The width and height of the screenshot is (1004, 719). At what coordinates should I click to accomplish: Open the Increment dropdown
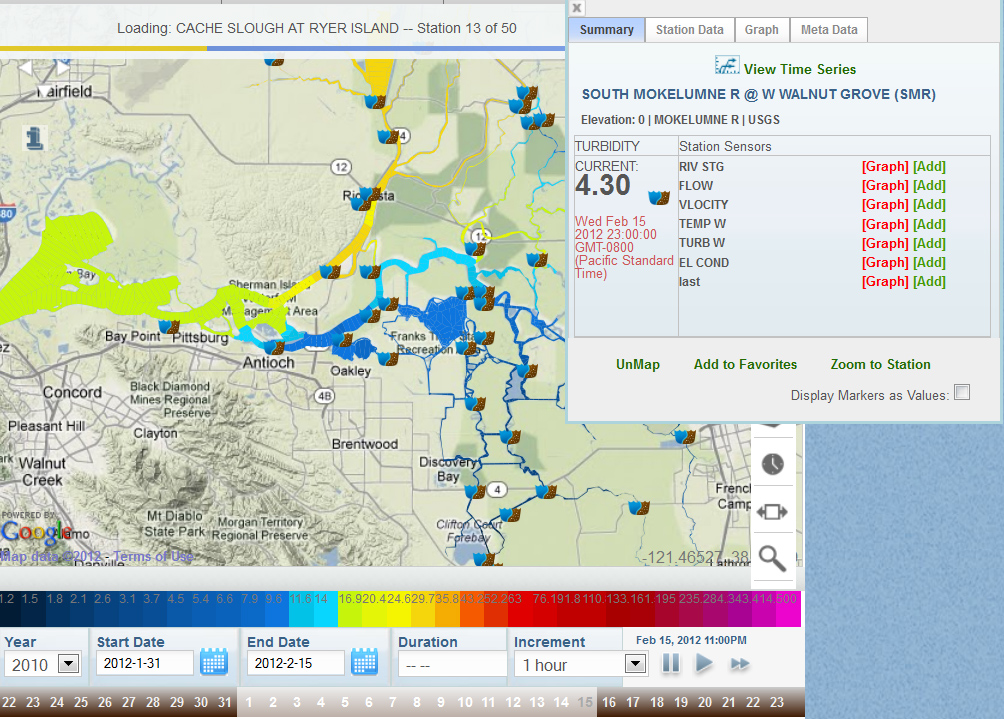(635, 663)
